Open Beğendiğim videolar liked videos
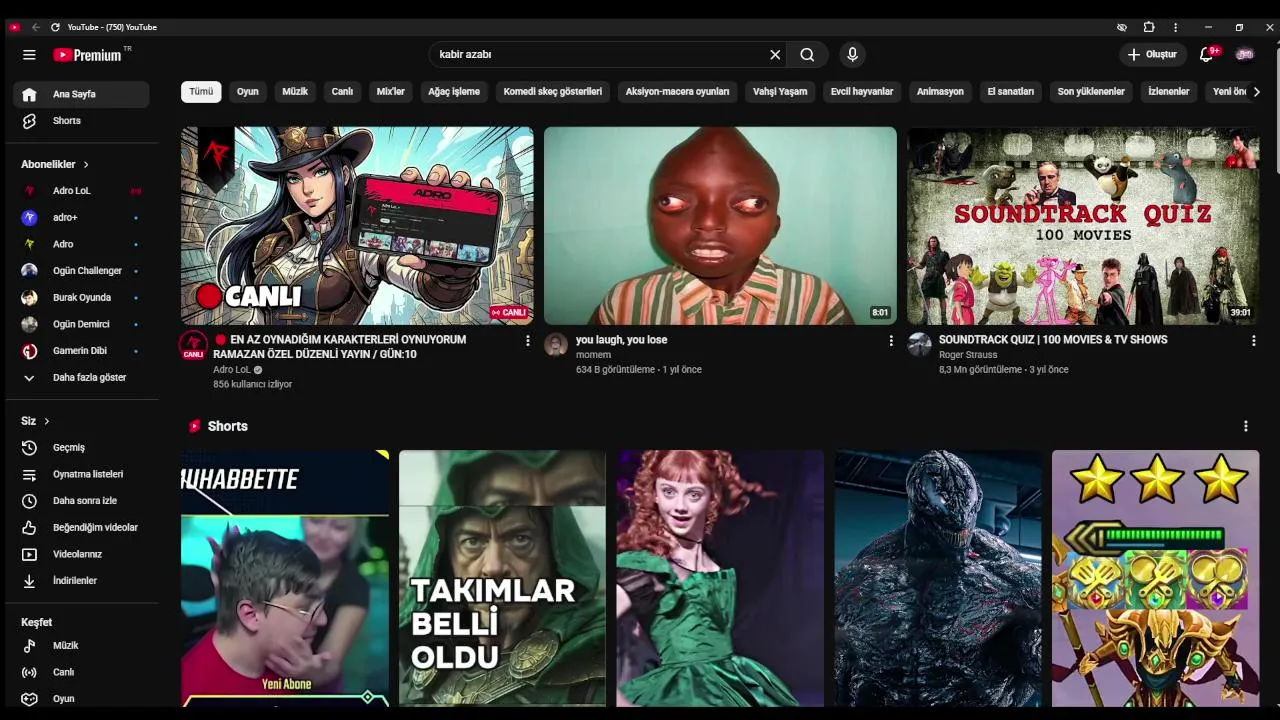This screenshot has width=1280, height=720. (x=81, y=527)
